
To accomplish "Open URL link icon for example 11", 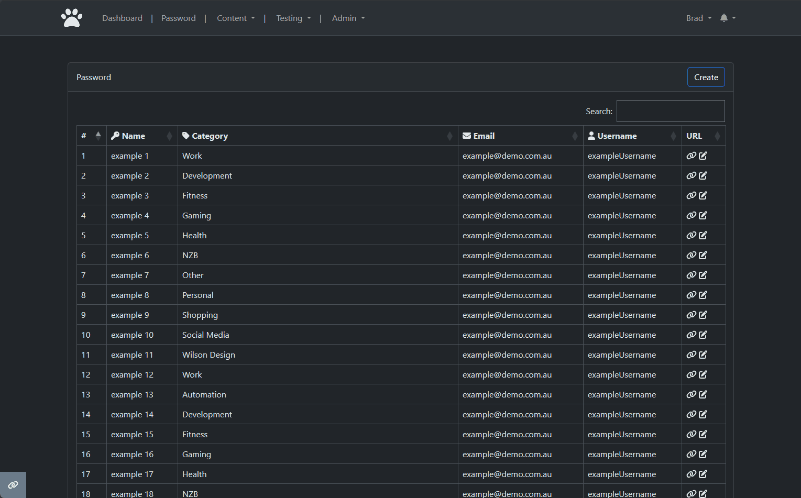I will tap(691, 355).
